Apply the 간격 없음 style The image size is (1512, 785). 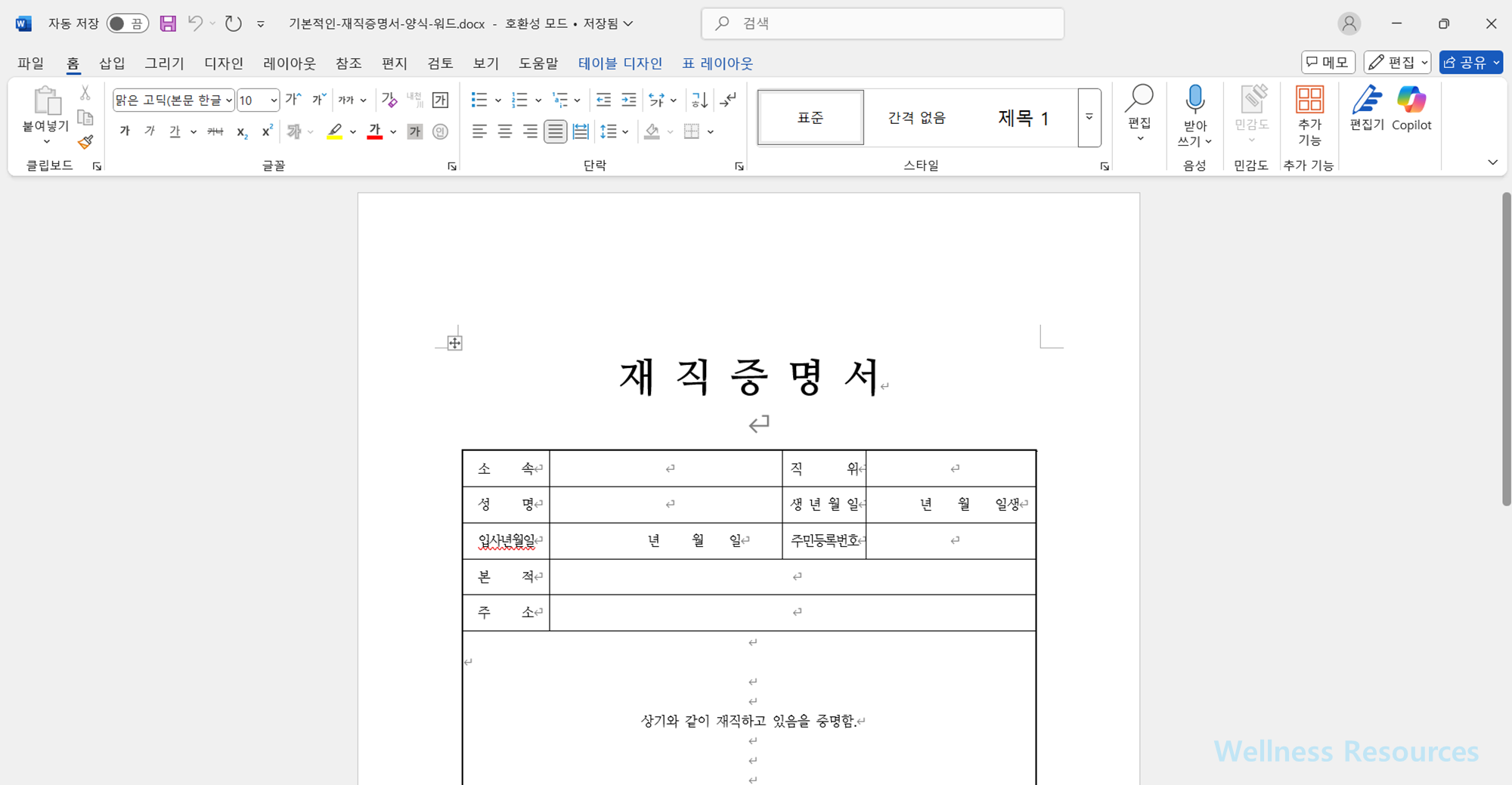(916, 117)
